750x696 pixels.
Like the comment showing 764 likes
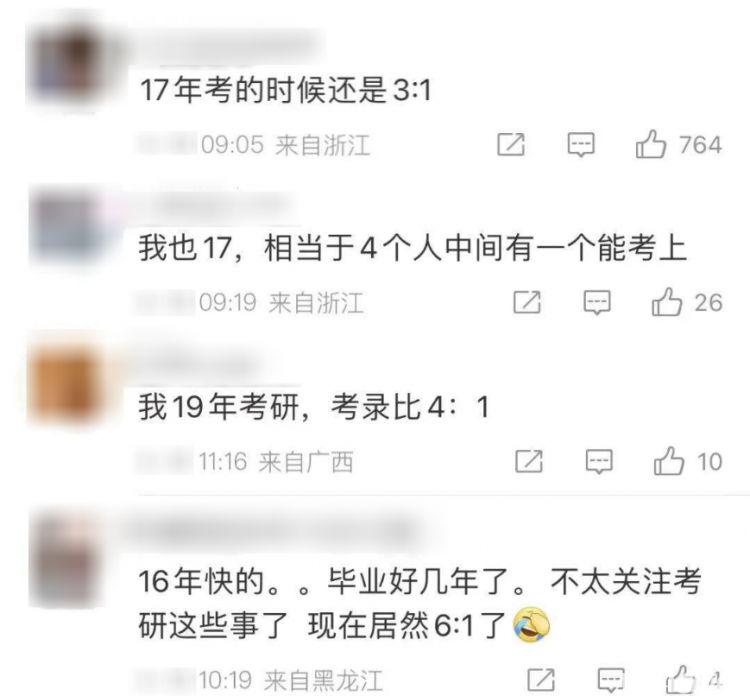click(x=651, y=144)
